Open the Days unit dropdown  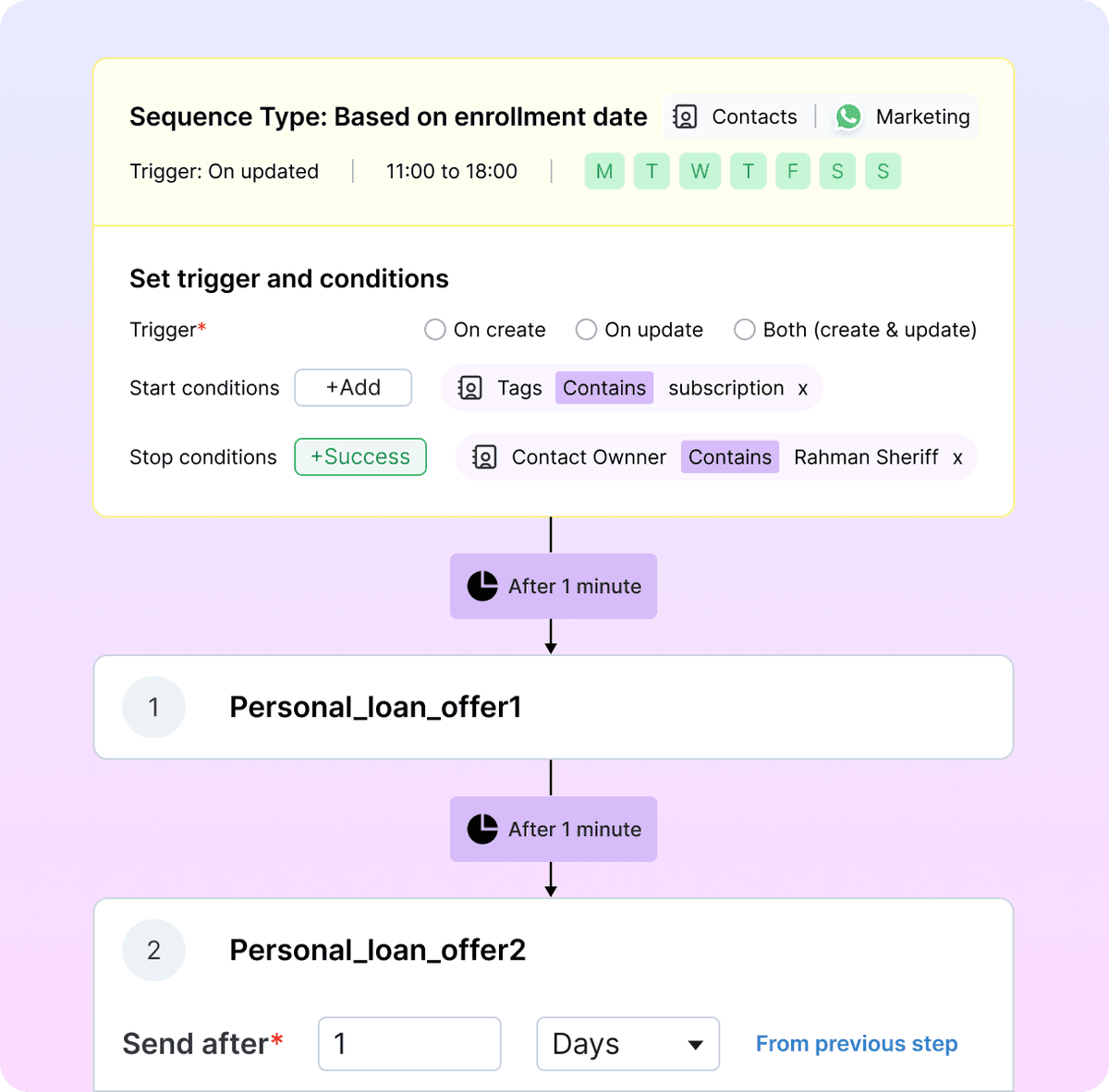(628, 1044)
